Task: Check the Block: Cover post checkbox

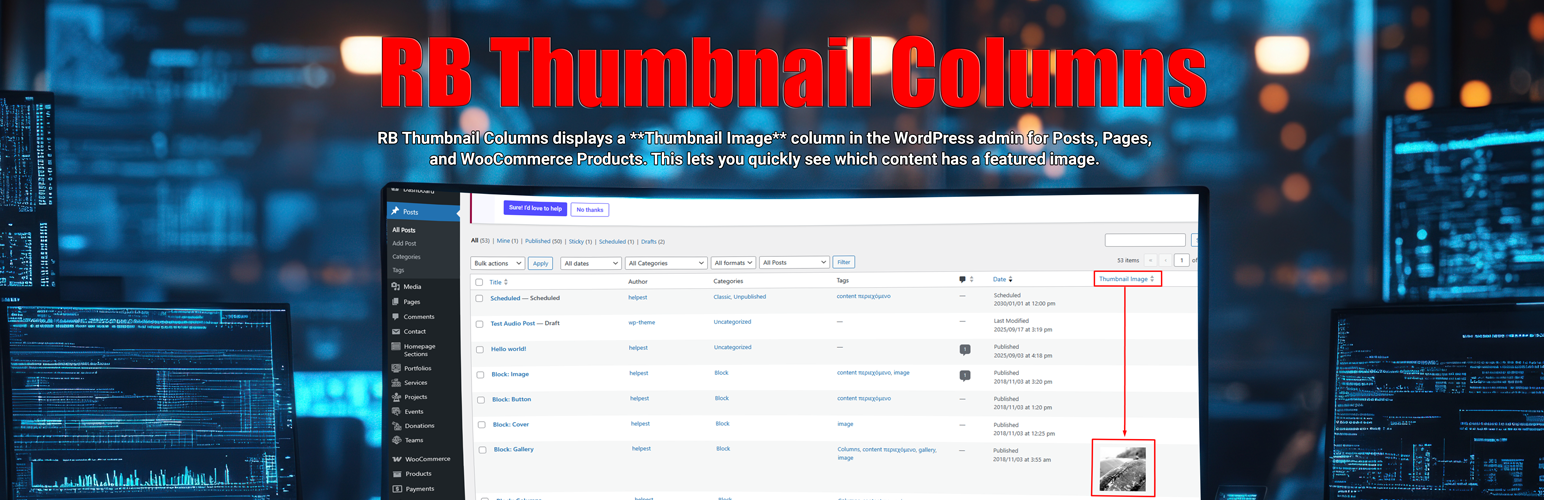Action: click(x=481, y=425)
